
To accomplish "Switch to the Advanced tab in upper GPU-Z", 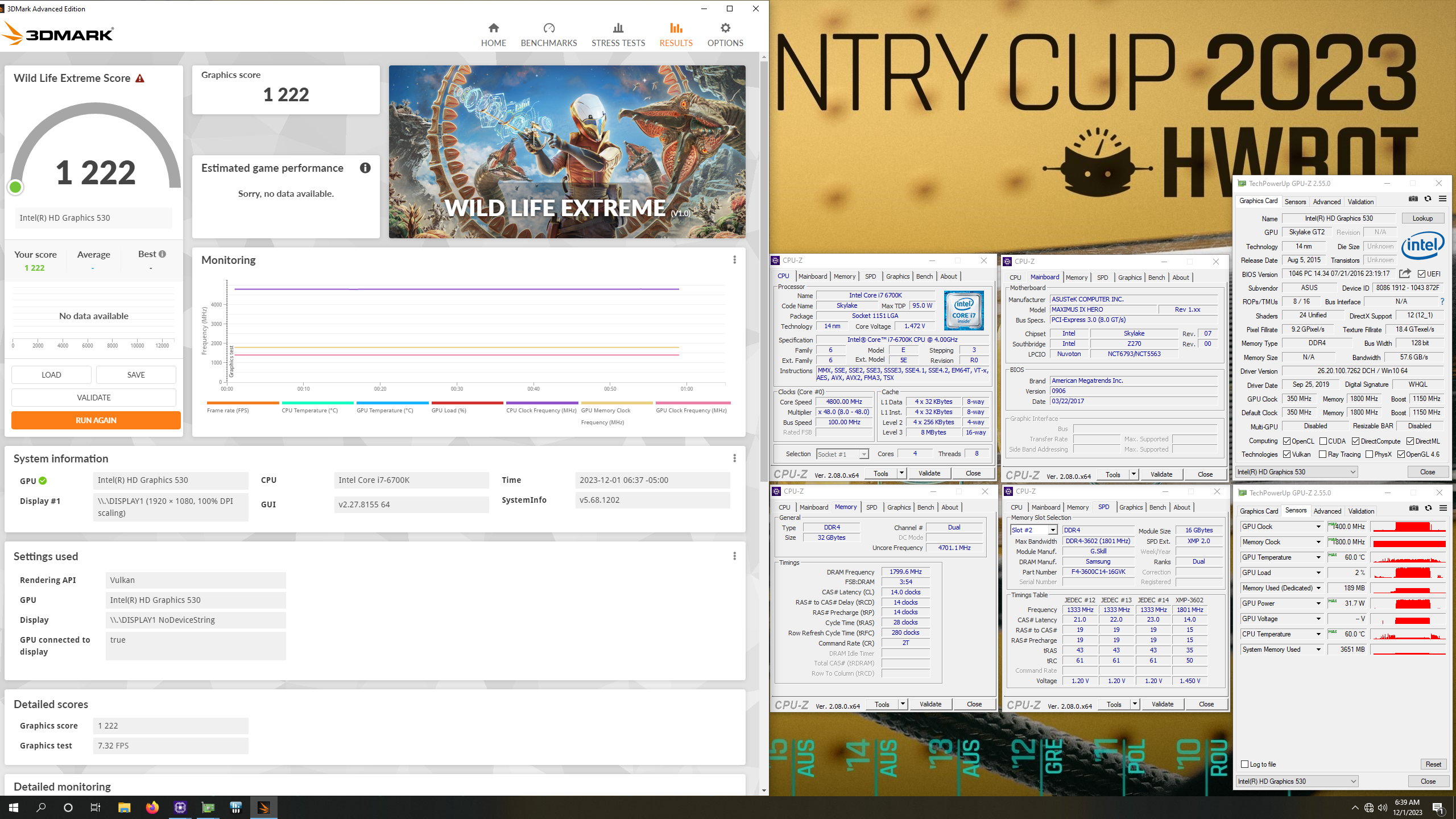I will pos(1326,202).
